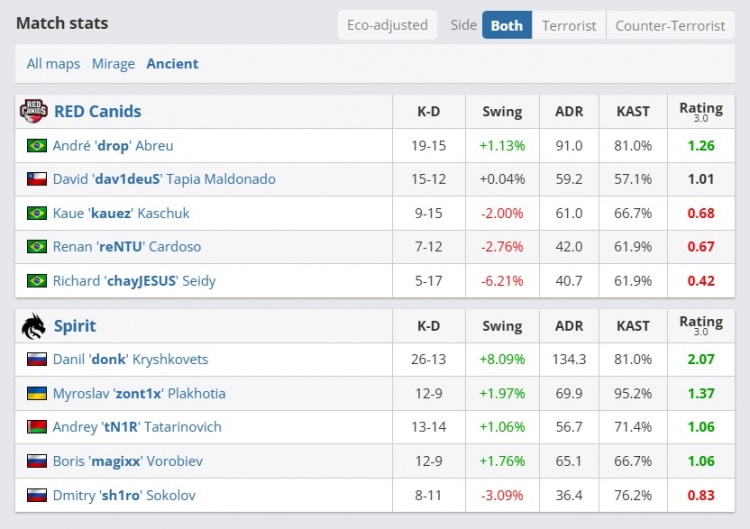
Task: Switch side filter to Counter-Terrorist
Action: 670,25
